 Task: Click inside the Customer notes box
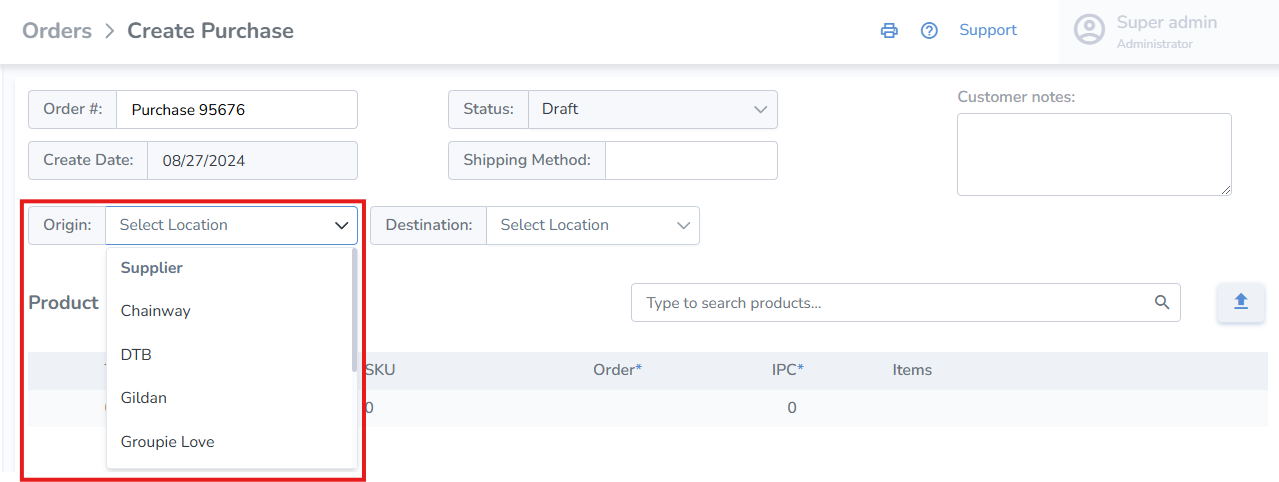pyautogui.click(x=1094, y=154)
